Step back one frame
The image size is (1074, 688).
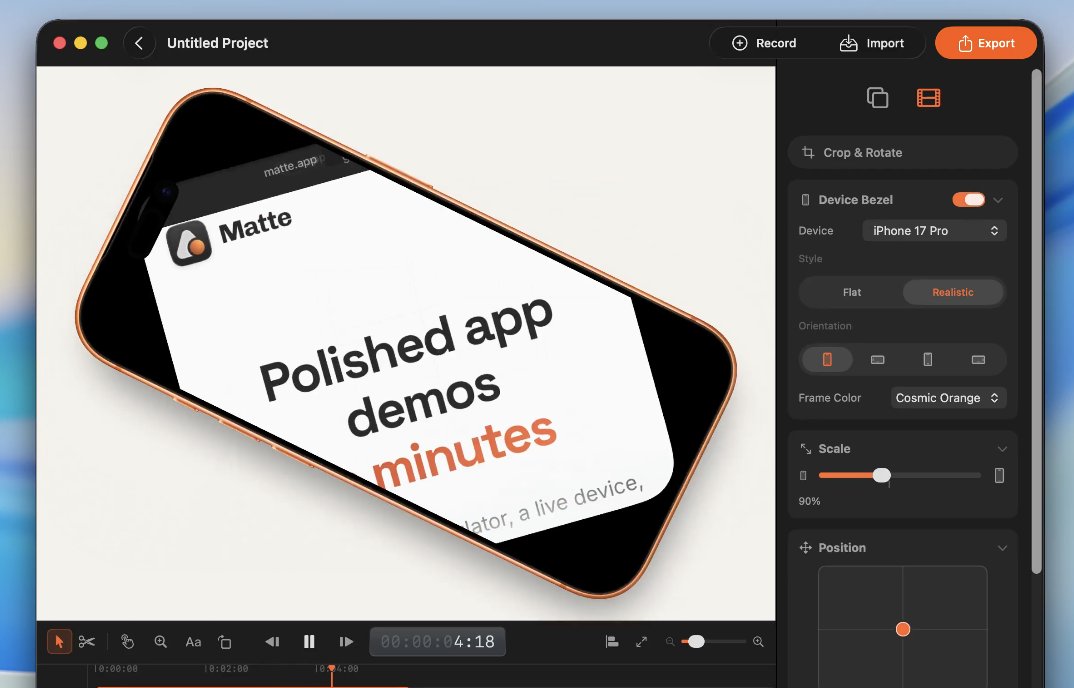tap(272, 641)
